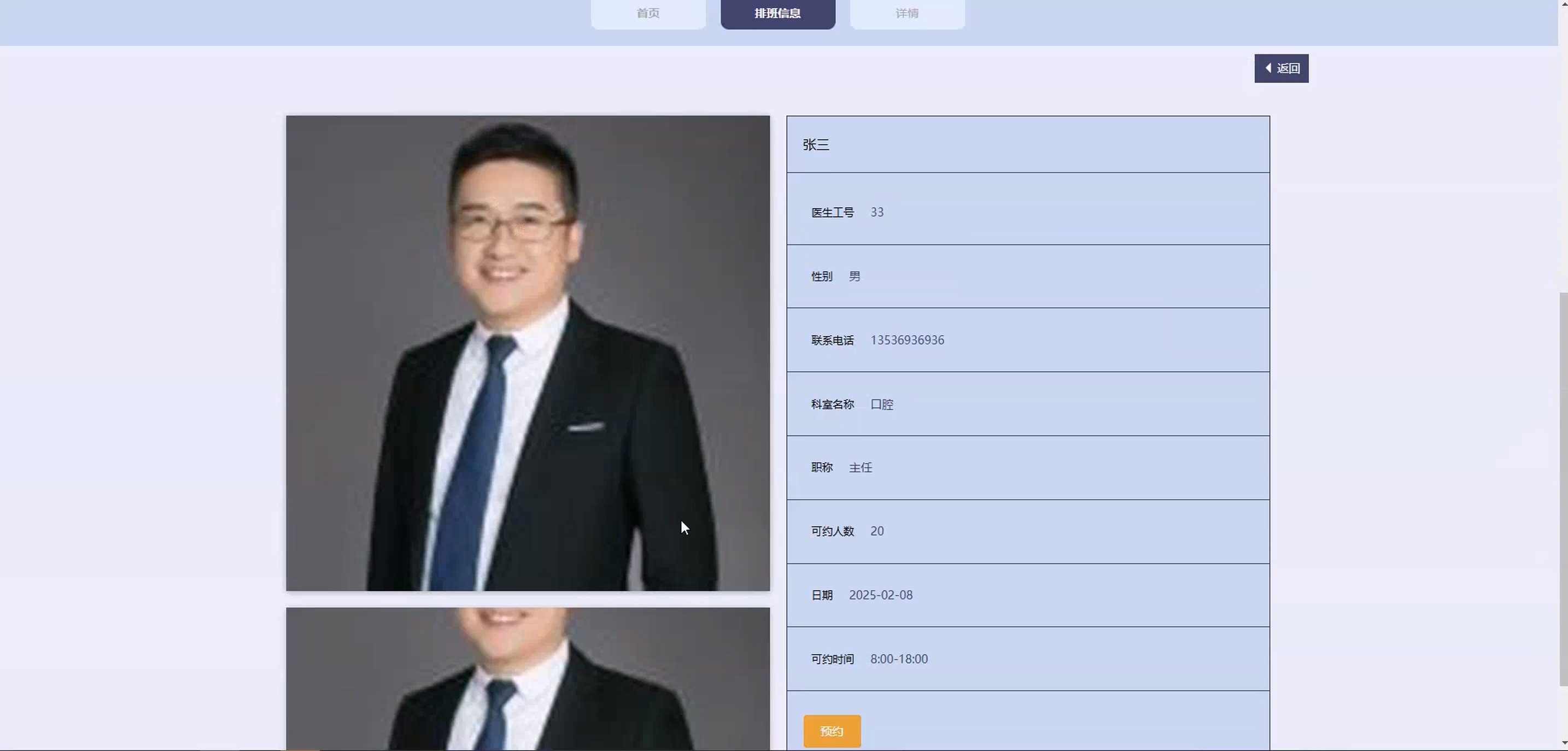Click the left arrow icon on 返回
Viewport: 1568px width, 751px height.
(1268, 68)
